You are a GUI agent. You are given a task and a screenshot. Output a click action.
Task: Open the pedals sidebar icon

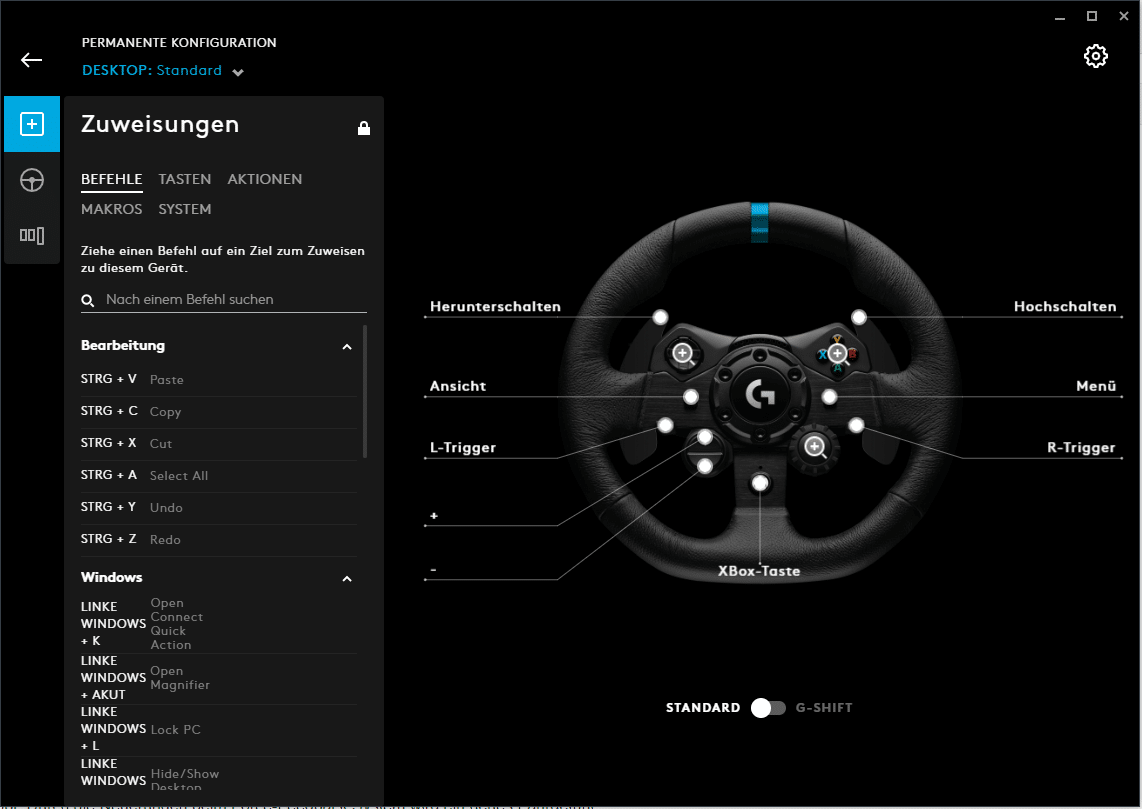point(32,236)
